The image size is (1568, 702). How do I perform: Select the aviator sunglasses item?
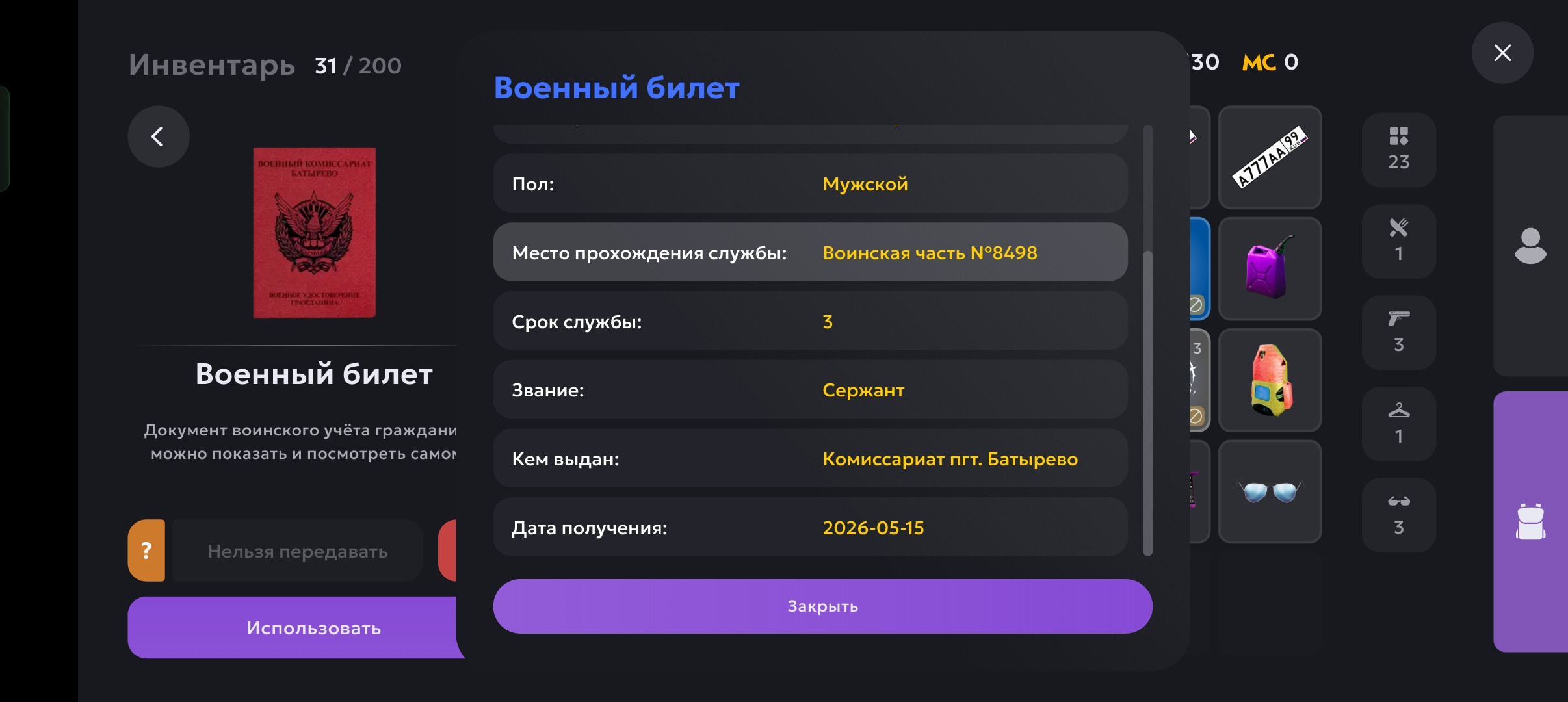coord(1270,491)
